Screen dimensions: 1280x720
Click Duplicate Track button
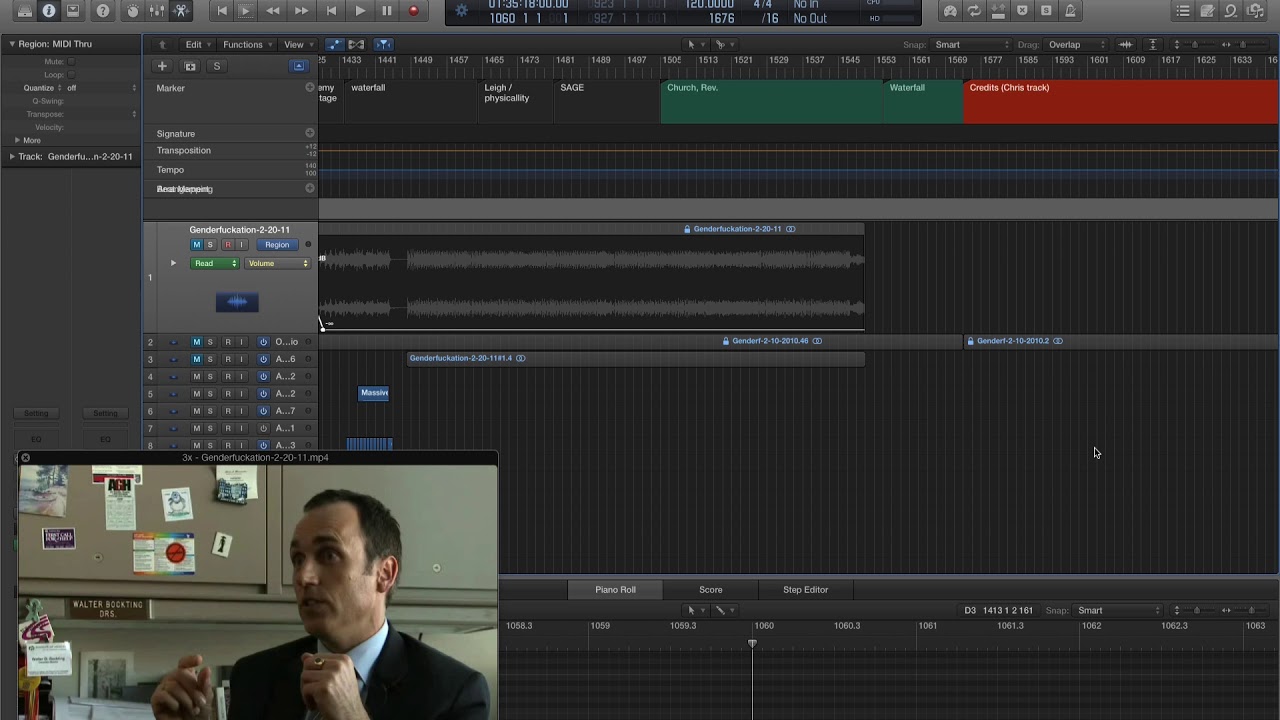tap(190, 66)
